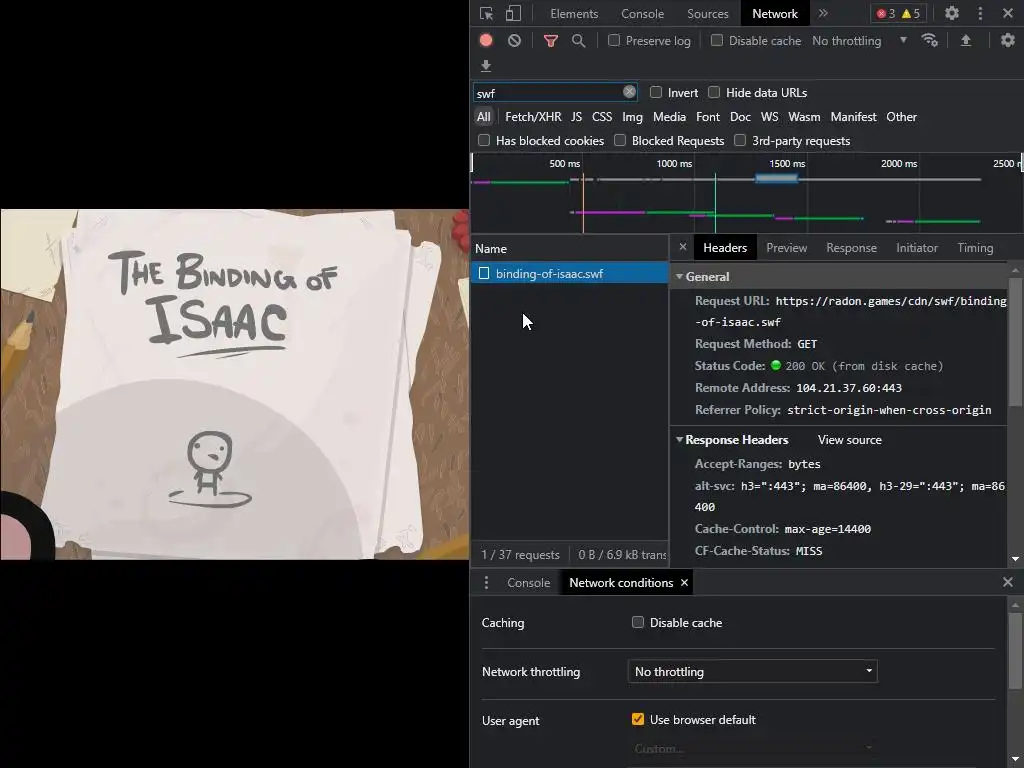This screenshot has height=768, width=1024.
Task: Open Network throttling select in drawer
Action: [752, 671]
